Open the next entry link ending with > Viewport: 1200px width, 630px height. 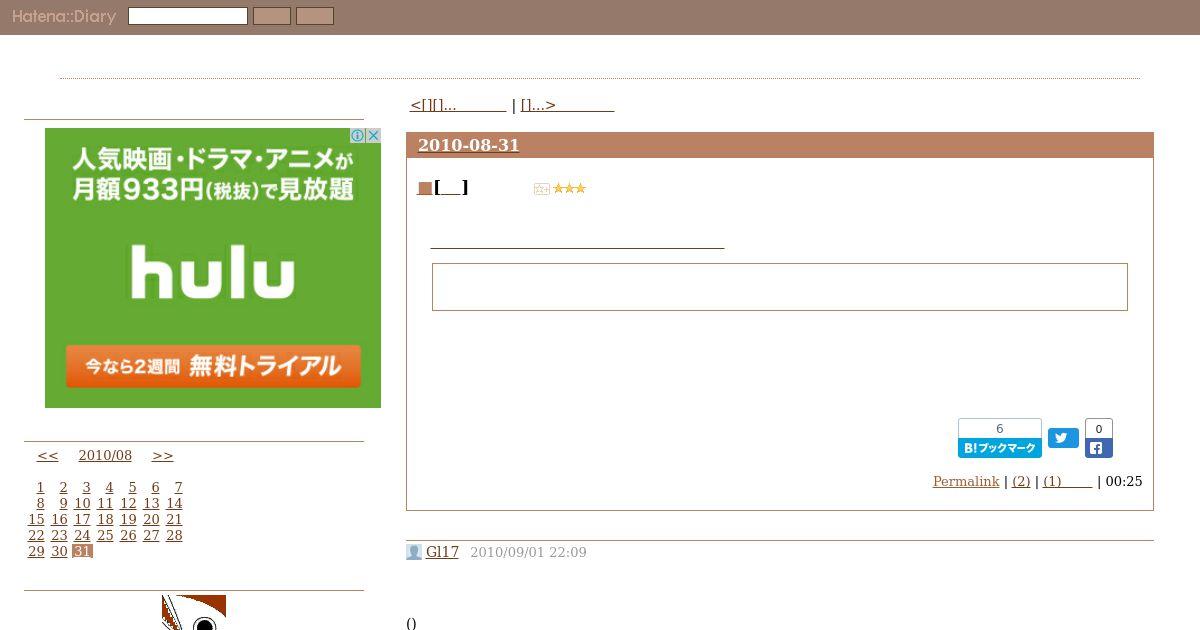click(567, 105)
